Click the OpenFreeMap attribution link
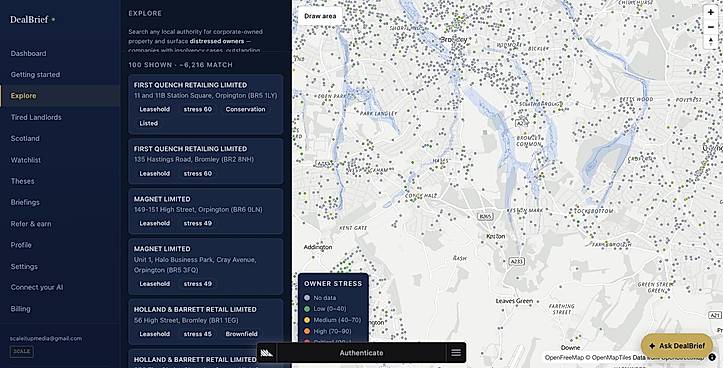The image size is (723, 368). [564, 357]
